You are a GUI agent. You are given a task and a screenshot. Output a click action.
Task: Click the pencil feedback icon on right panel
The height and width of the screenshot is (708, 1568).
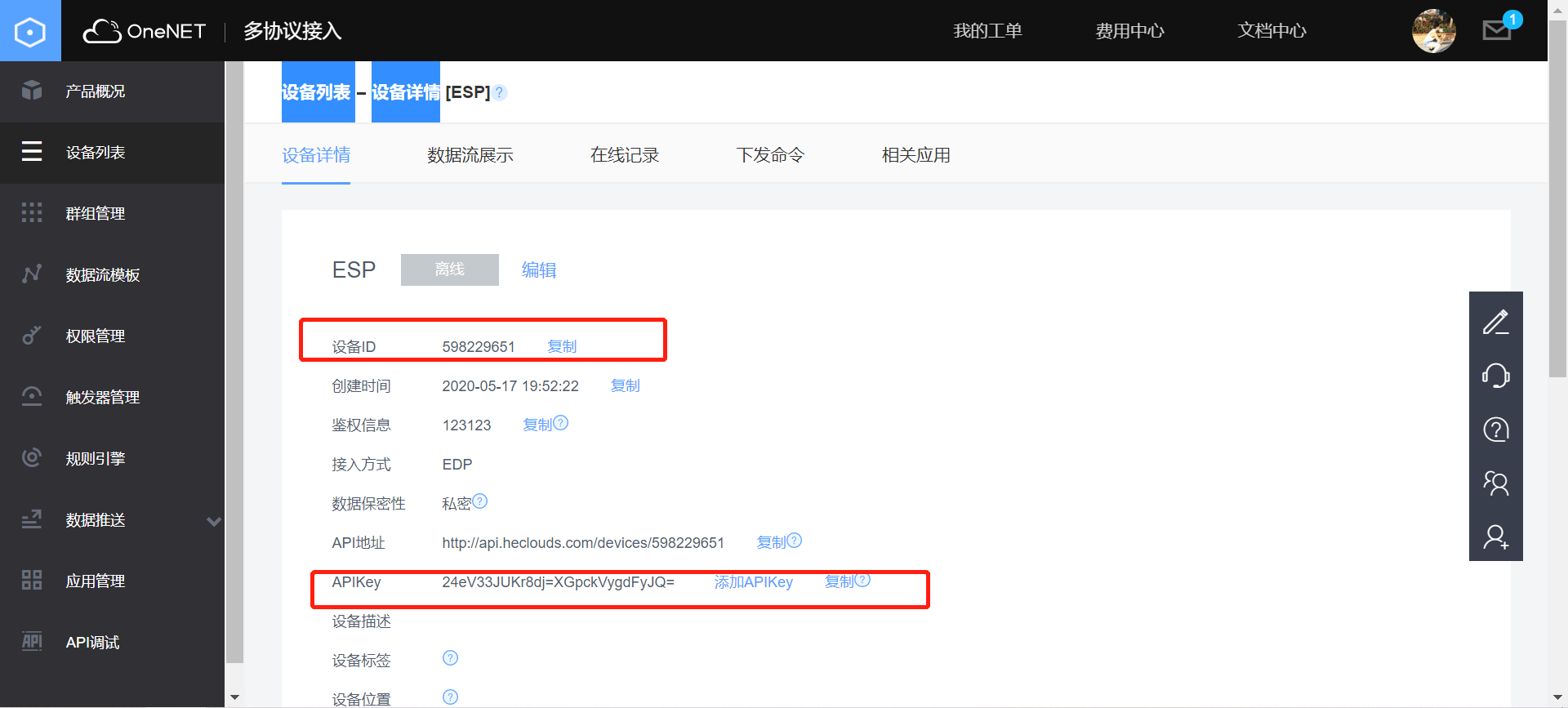tap(1496, 322)
